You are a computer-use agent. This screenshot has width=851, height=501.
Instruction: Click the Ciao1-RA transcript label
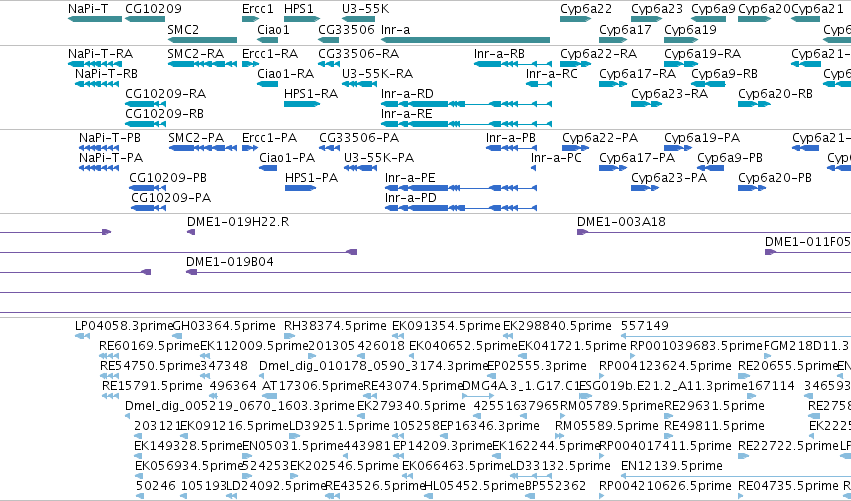pyautogui.click(x=285, y=74)
